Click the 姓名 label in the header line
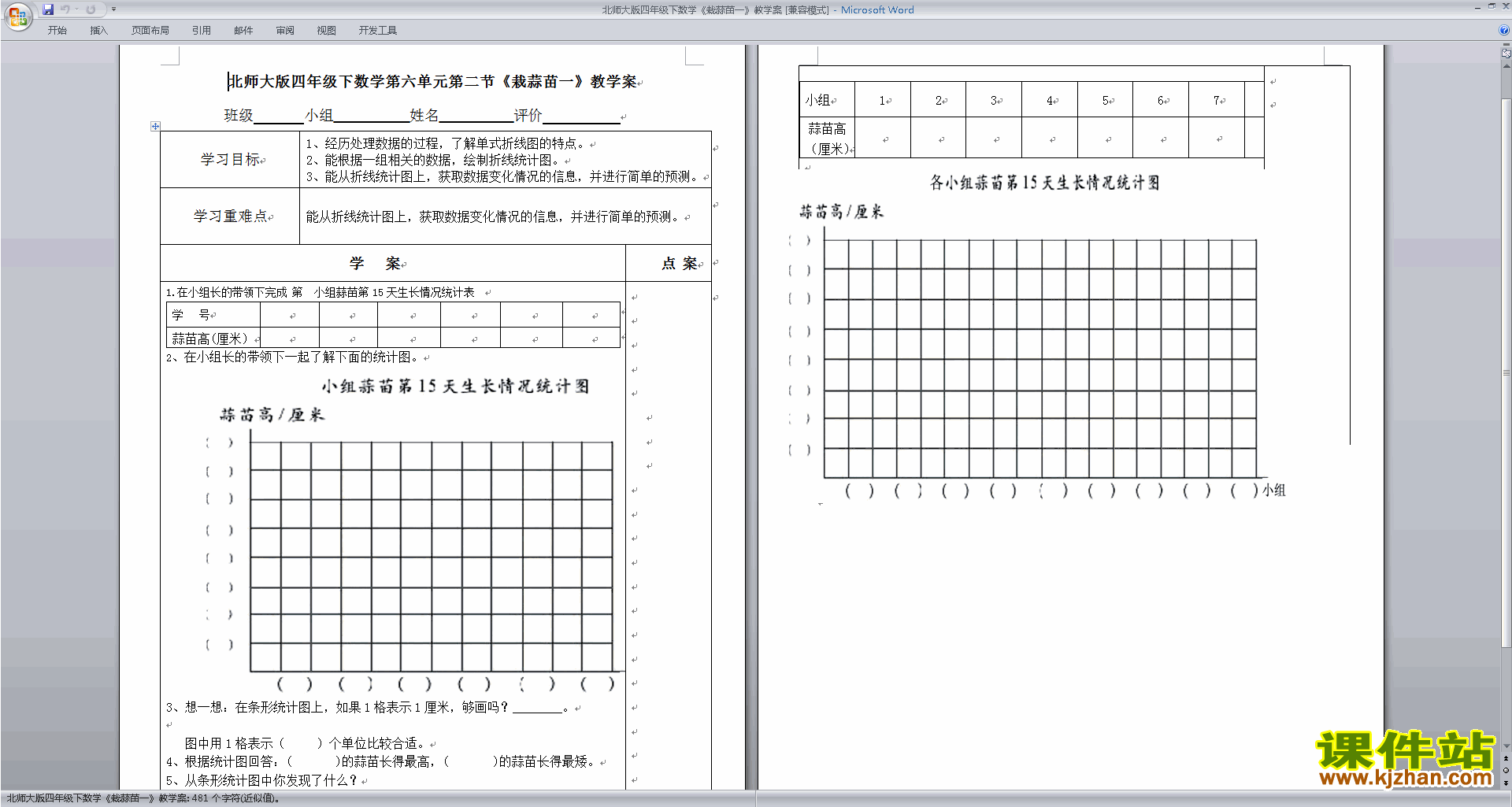1512x807 pixels. tap(424, 116)
